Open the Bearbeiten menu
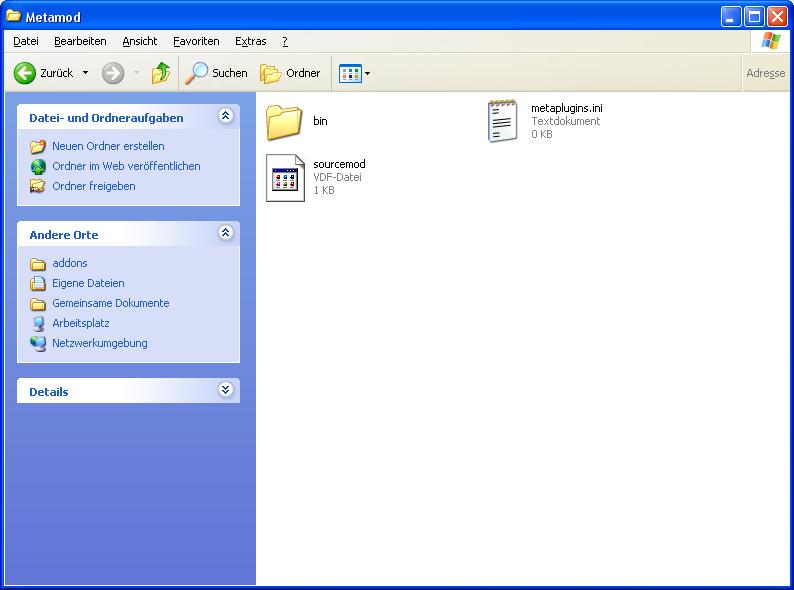Screen dimensions: 794x590 80,42
